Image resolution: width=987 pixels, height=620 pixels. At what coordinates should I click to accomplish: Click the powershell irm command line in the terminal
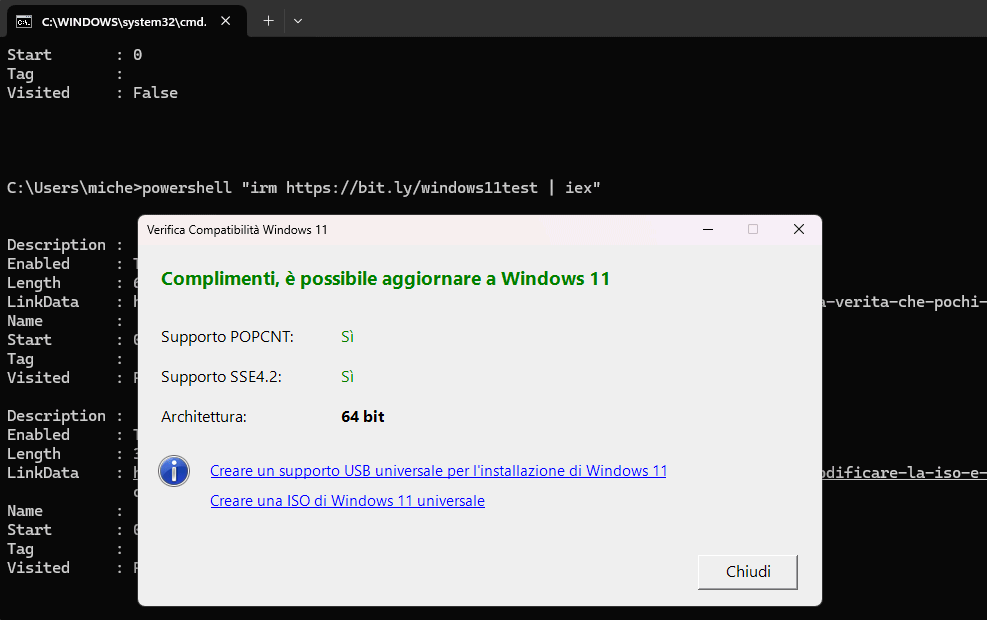tap(303, 187)
